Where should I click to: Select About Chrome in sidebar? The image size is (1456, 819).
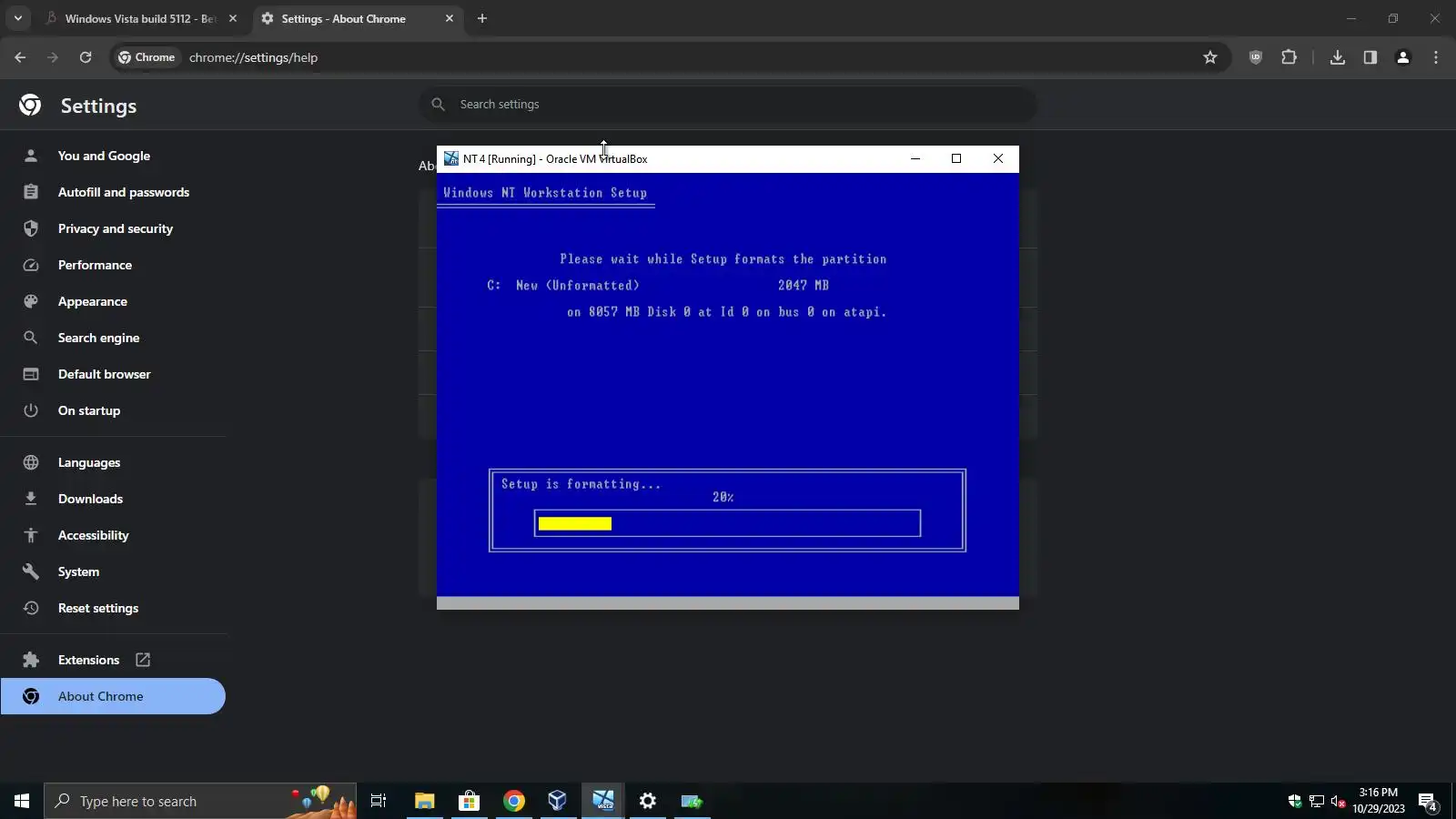pos(113,696)
